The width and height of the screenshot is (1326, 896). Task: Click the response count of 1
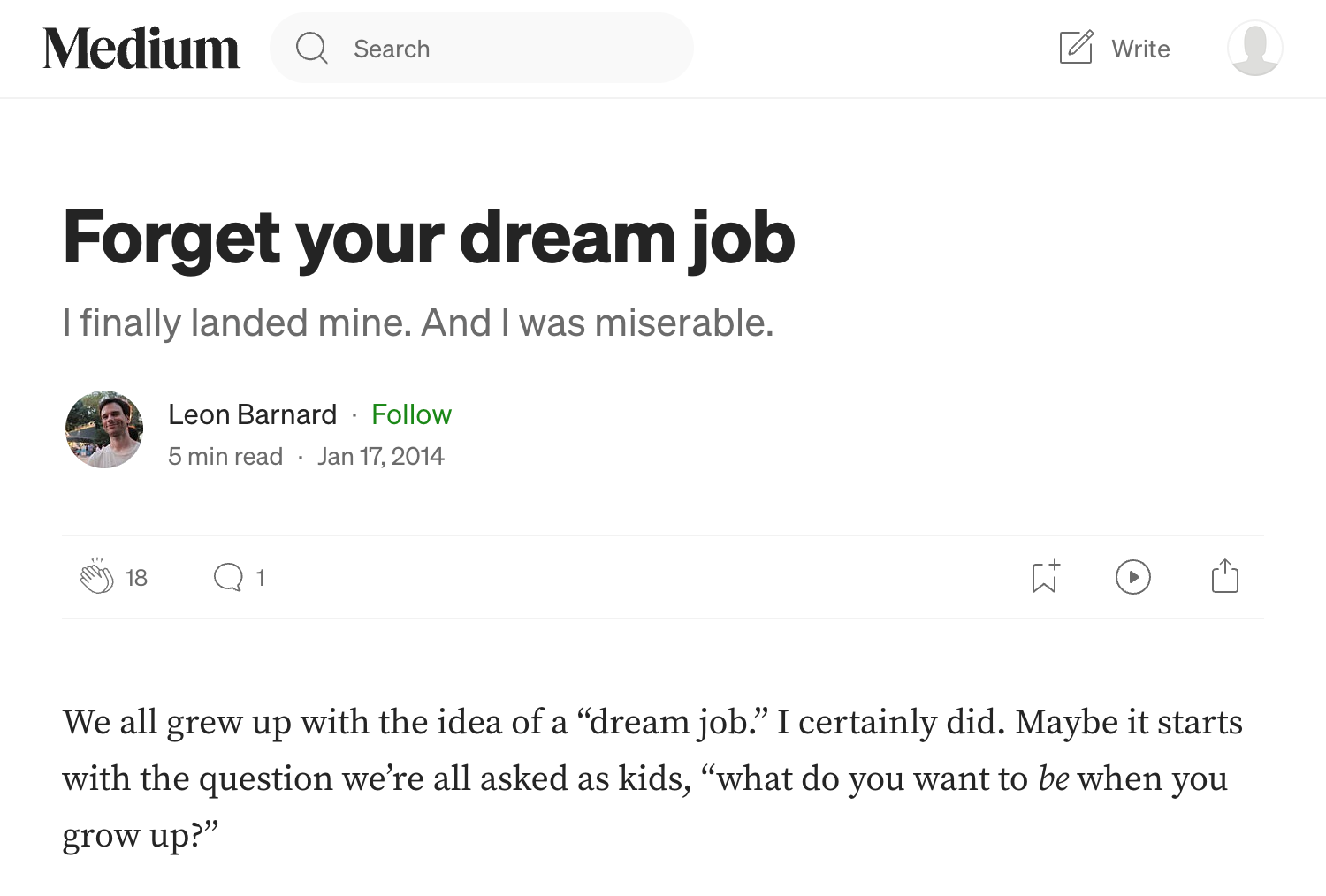tap(260, 578)
